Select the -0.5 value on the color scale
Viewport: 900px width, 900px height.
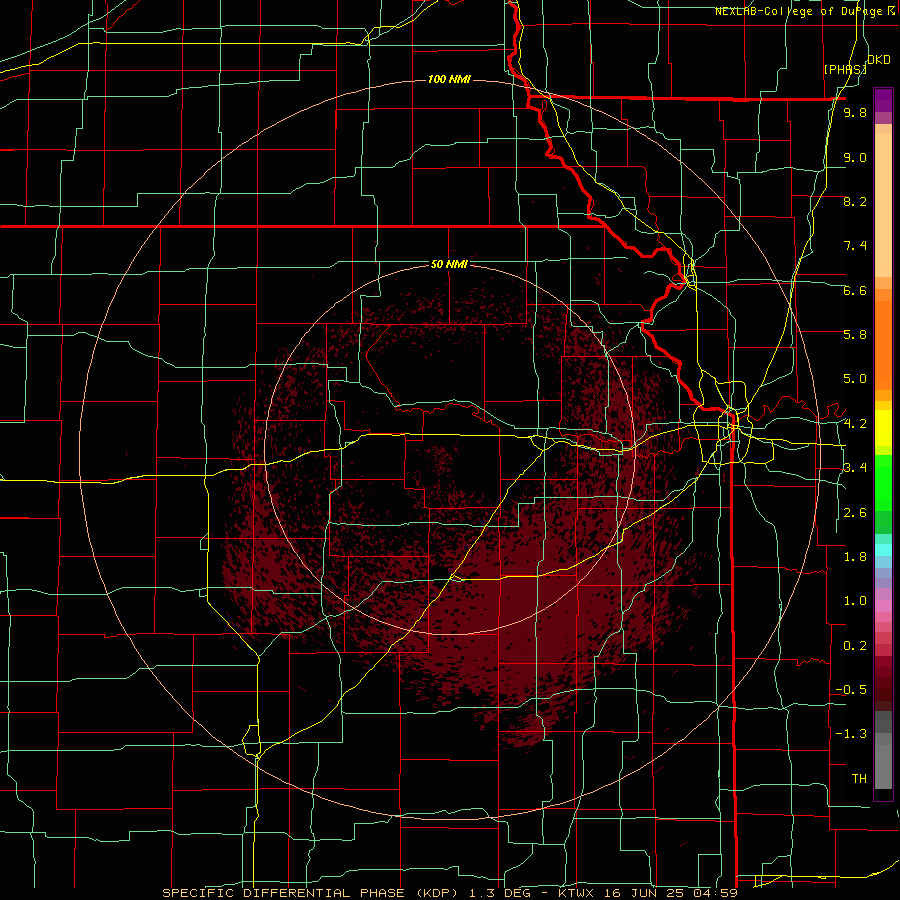pyautogui.click(x=851, y=690)
